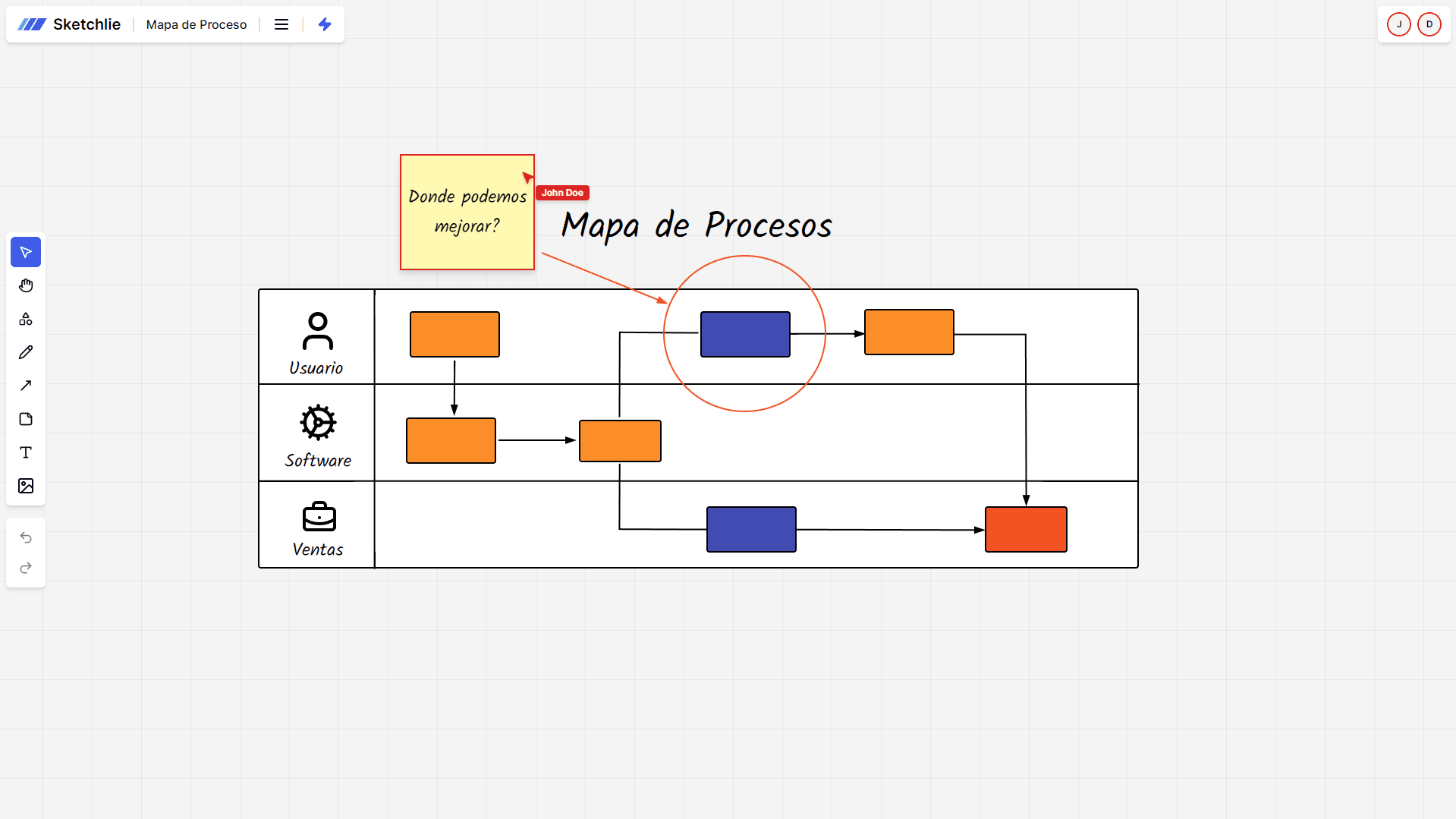Open John Doe's avatar labeled J
Screen dimensions: 1456x819
pos(1398,24)
